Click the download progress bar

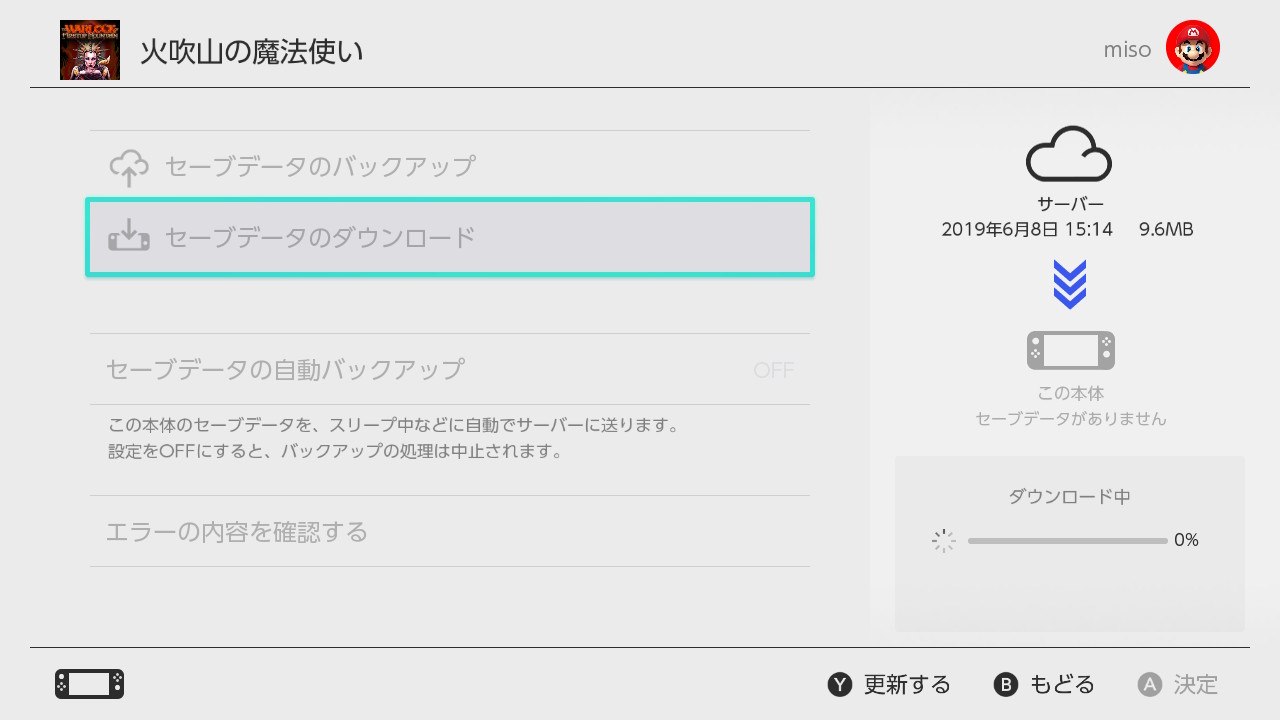pyautogui.click(x=1067, y=541)
